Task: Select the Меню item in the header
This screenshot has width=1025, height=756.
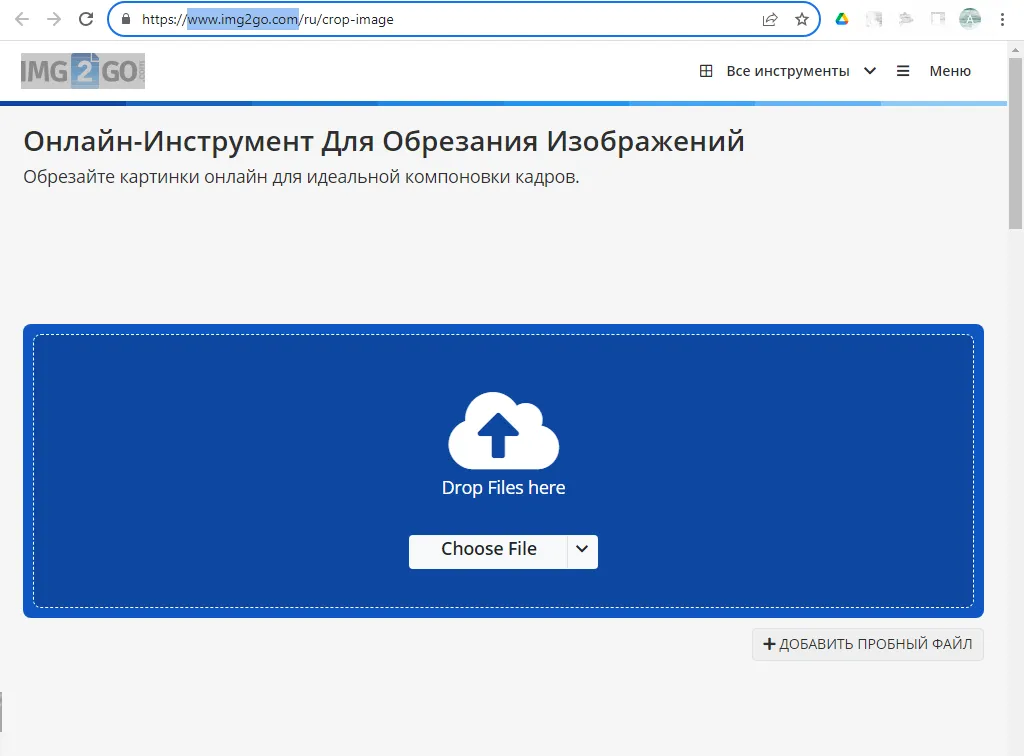Action: [x=951, y=71]
